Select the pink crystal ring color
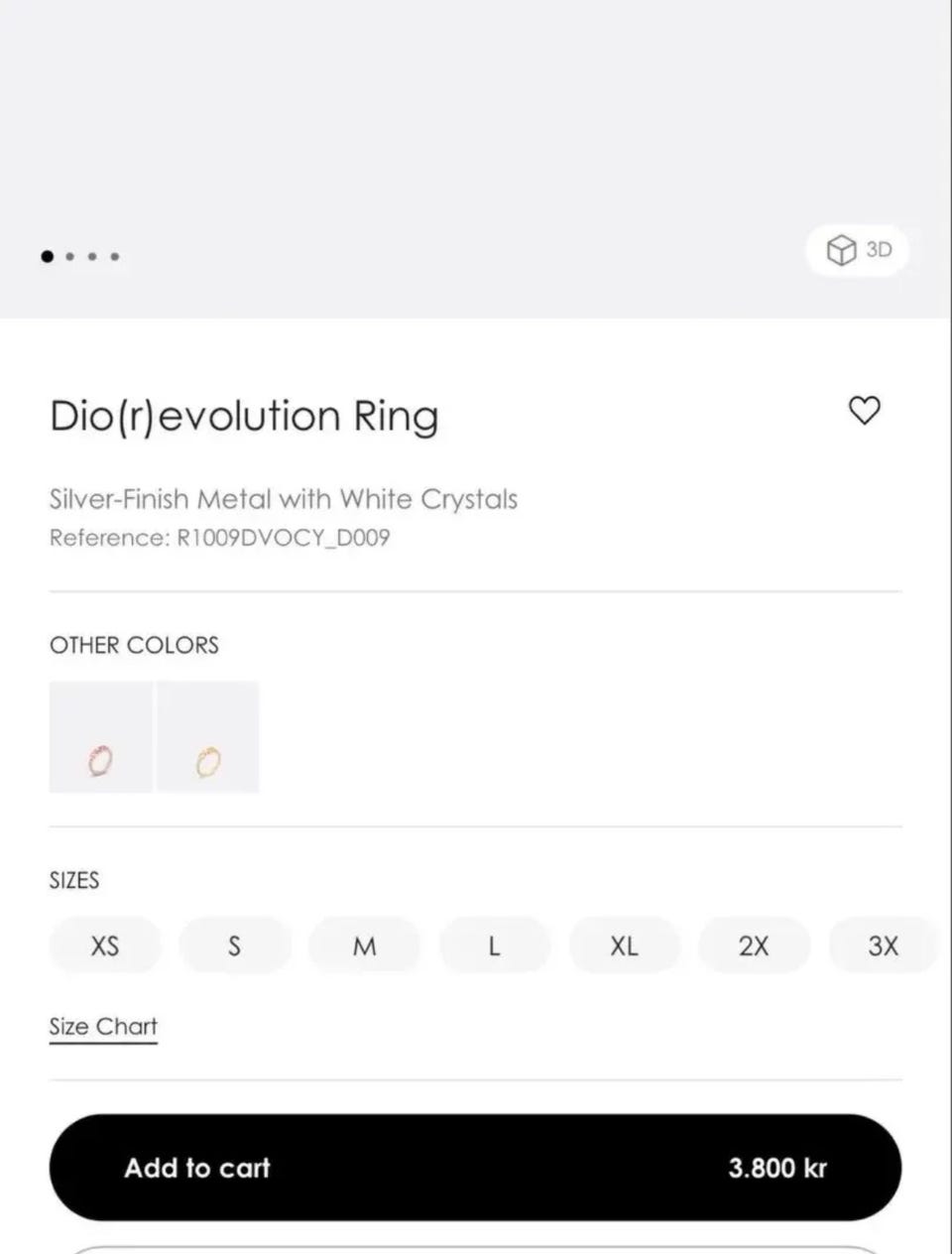The image size is (952, 1254). point(101,737)
